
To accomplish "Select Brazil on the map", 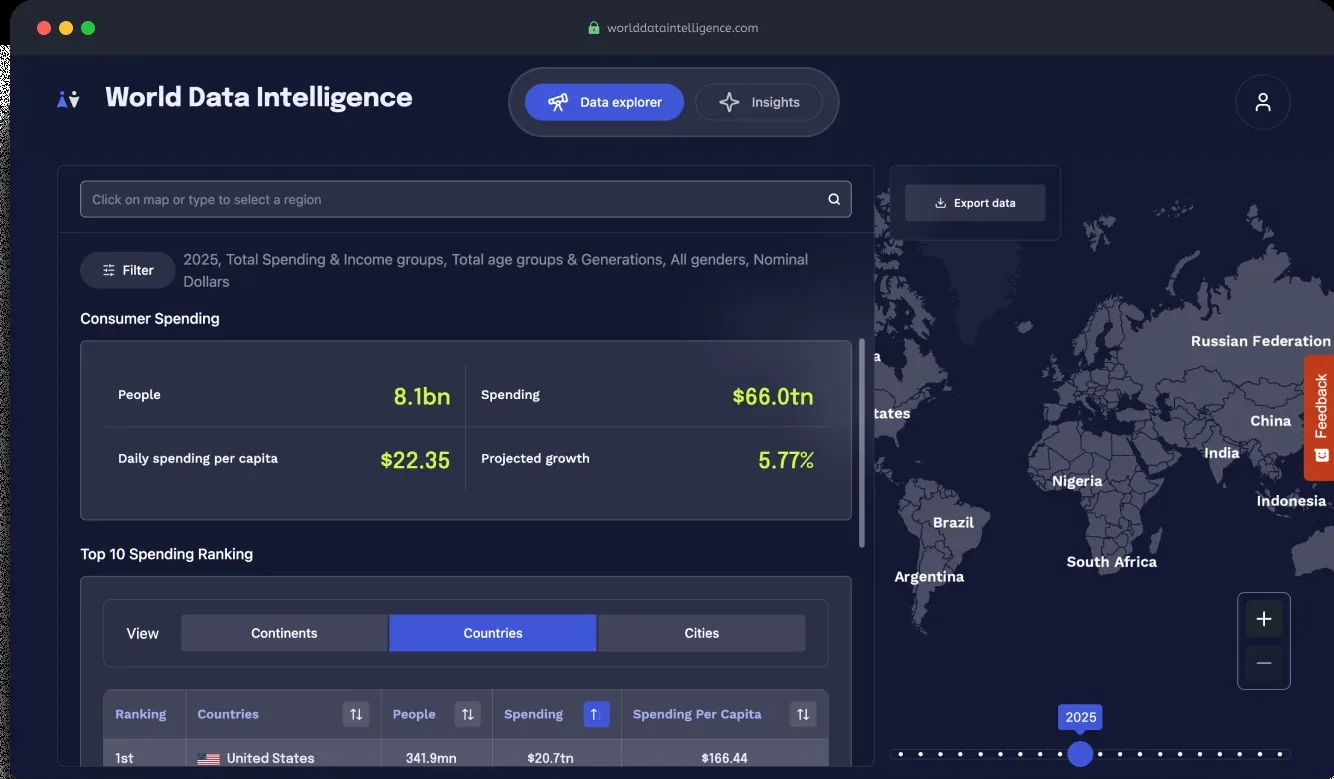I will tap(953, 523).
